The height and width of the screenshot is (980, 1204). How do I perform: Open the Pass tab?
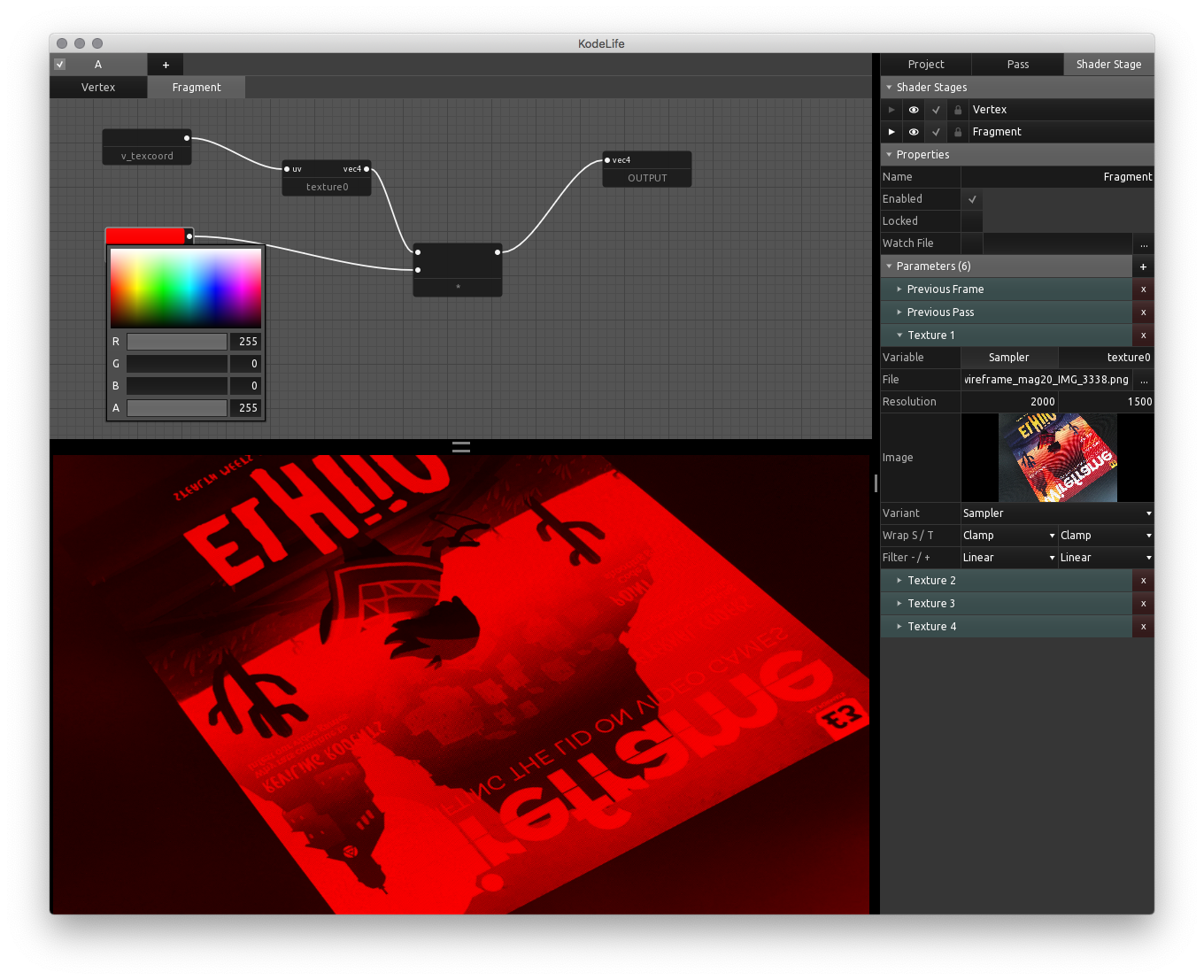1018,65
